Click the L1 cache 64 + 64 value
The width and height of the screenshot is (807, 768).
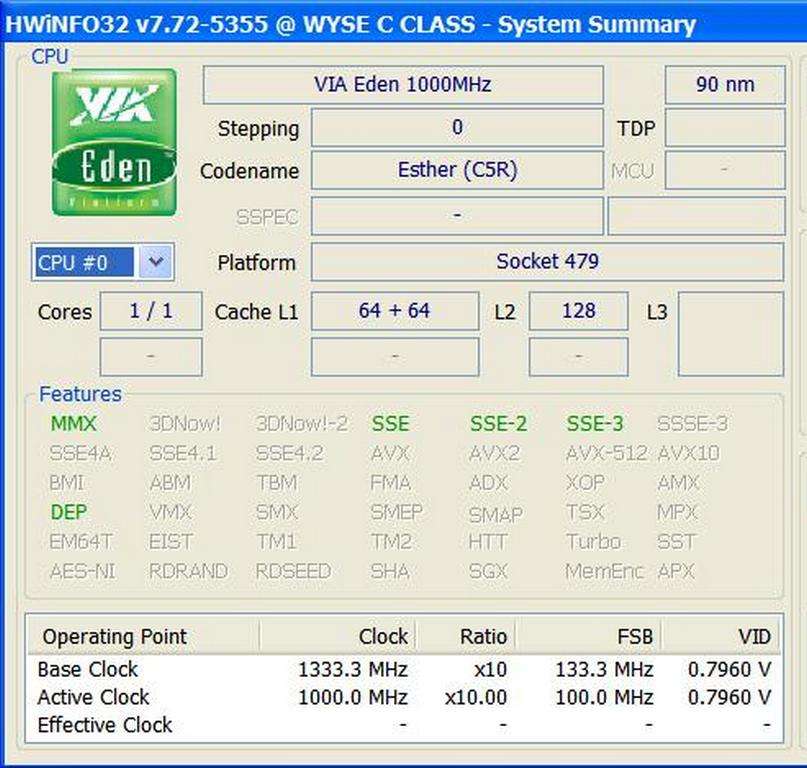coord(395,311)
